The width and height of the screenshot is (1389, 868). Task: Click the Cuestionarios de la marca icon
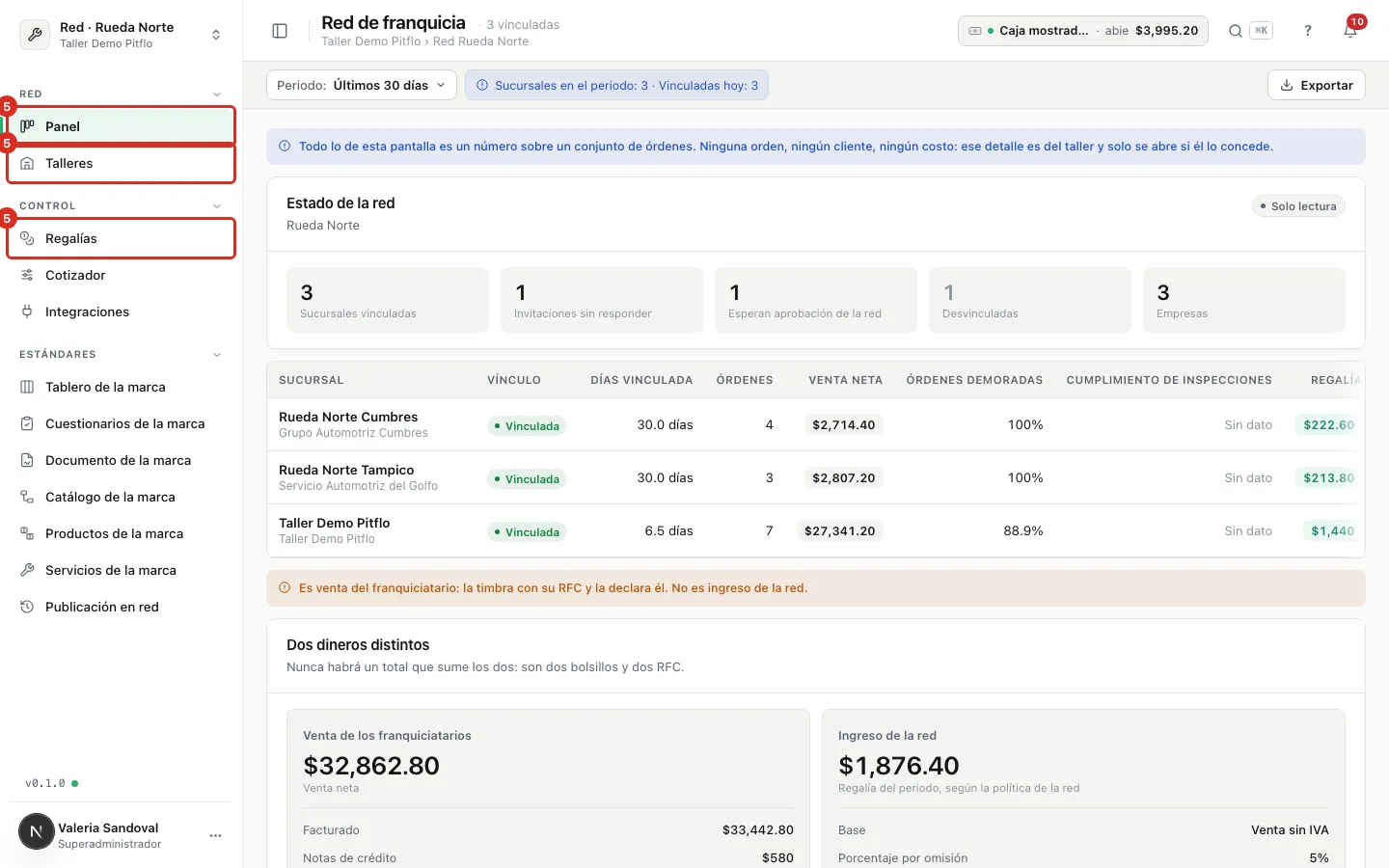[27, 423]
